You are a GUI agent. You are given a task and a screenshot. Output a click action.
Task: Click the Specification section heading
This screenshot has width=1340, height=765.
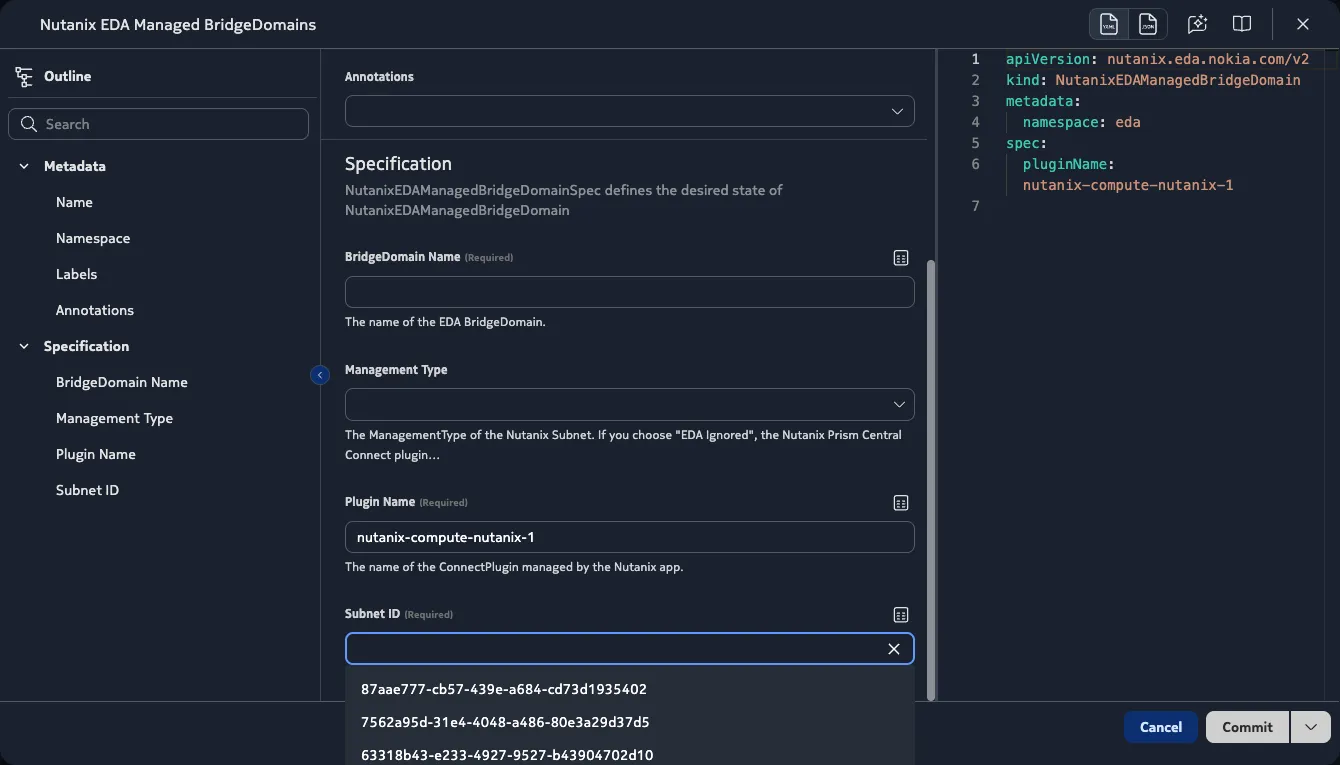coord(398,164)
